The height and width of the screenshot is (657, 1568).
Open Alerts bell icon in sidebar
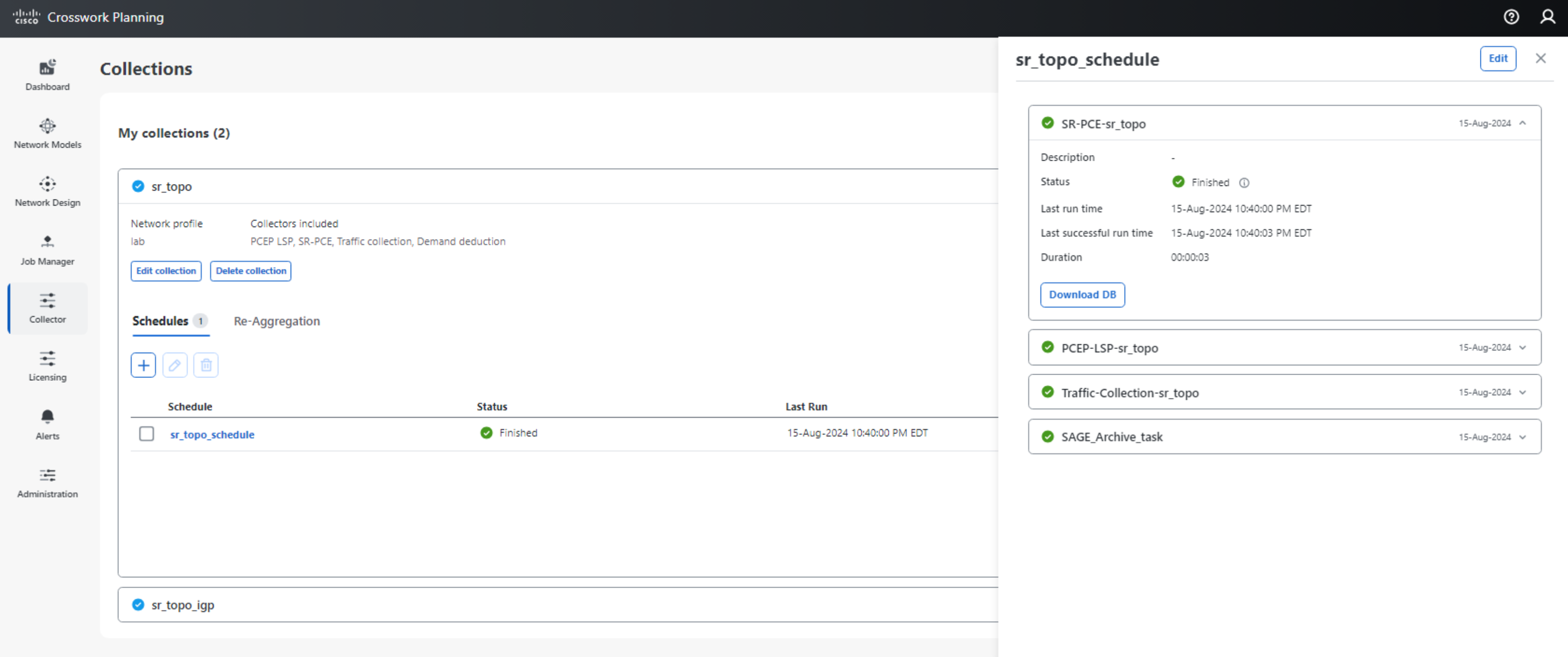[x=48, y=424]
